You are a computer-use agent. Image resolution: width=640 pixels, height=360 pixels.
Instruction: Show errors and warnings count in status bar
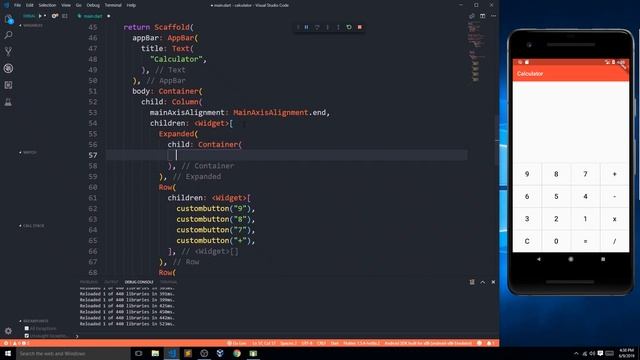click(x=16, y=343)
